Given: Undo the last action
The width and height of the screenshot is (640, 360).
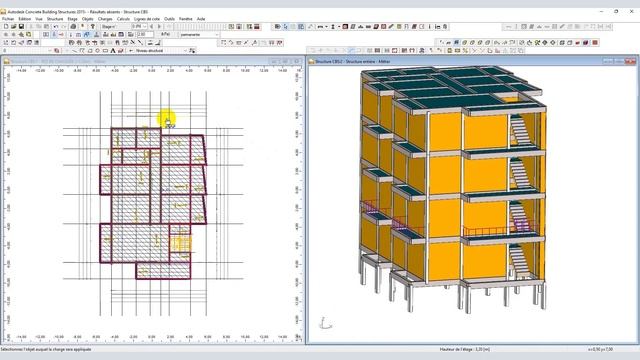Looking at the screenshot, I should (56, 27).
